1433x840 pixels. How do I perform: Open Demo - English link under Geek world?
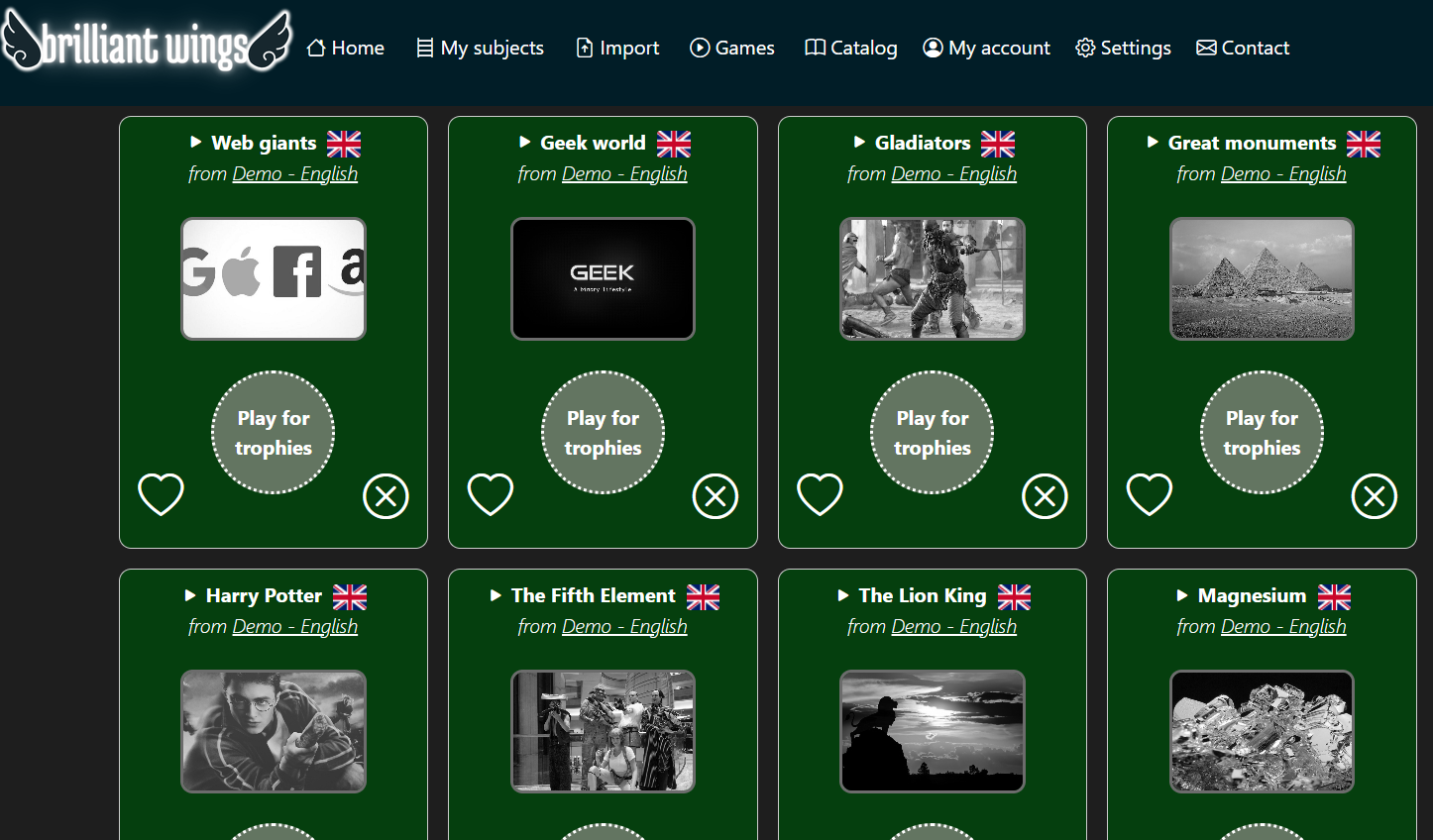(624, 173)
